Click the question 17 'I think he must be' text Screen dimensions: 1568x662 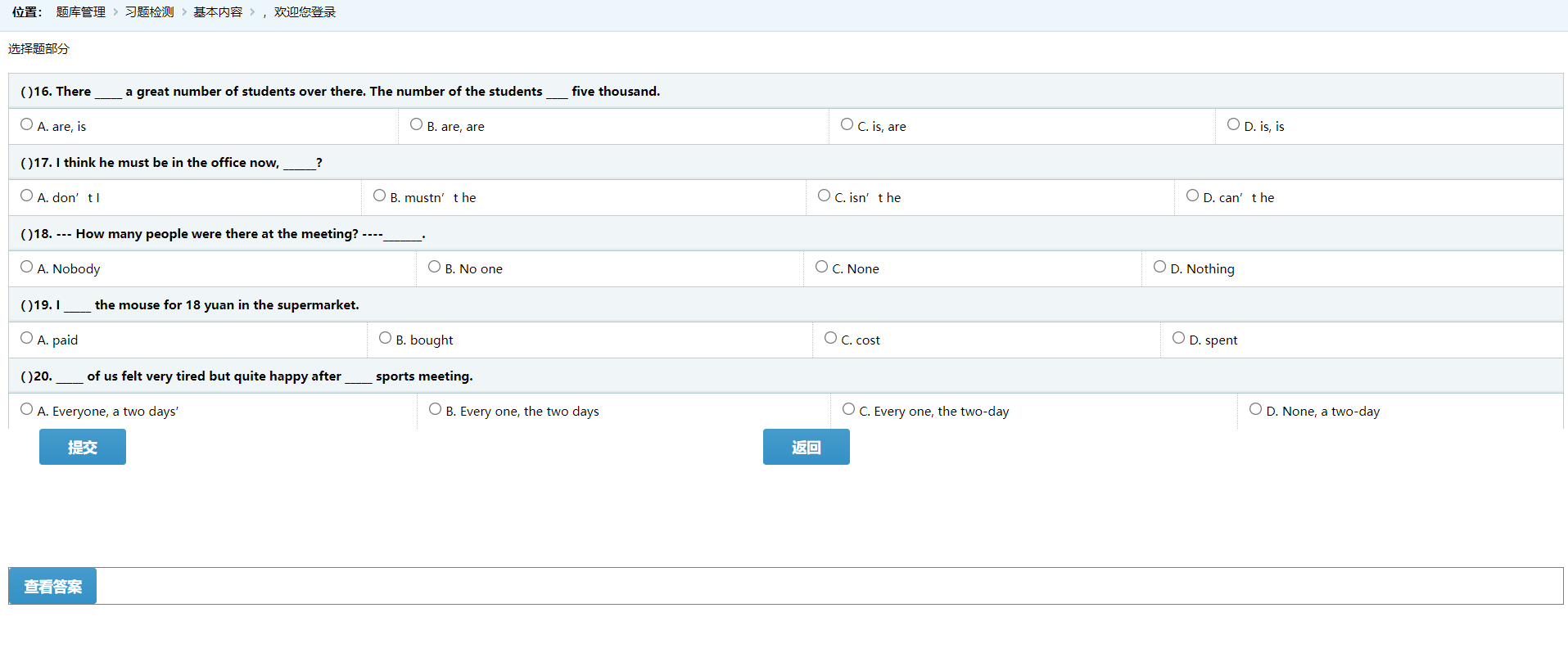coord(171,163)
